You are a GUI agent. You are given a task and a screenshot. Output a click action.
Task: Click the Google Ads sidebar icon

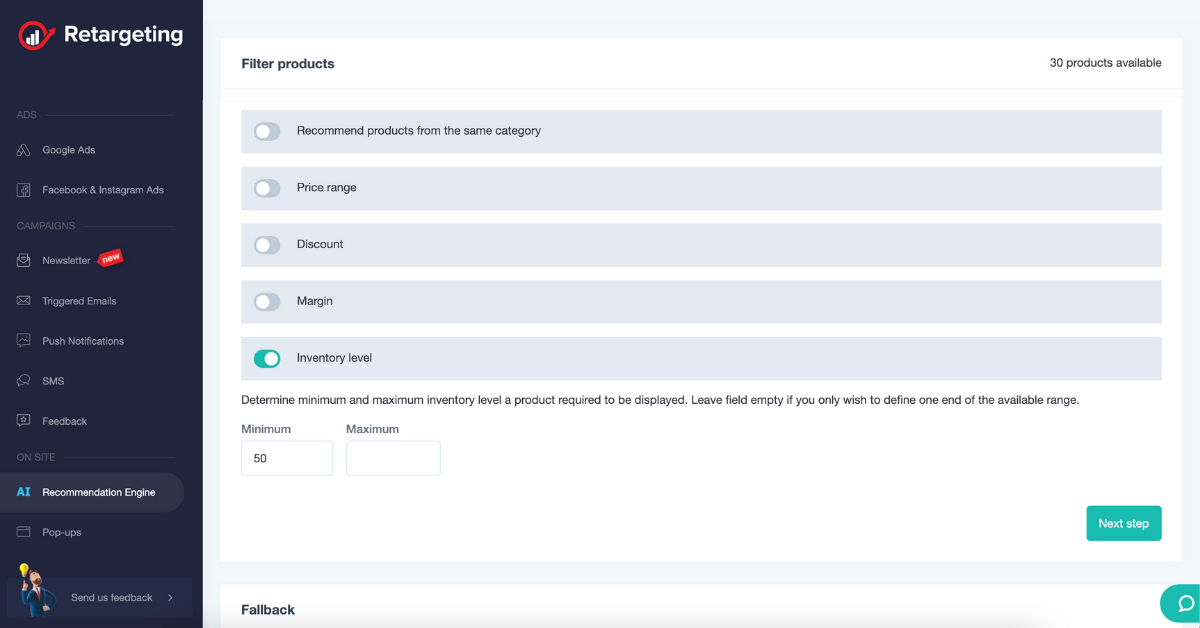pyautogui.click(x=24, y=150)
